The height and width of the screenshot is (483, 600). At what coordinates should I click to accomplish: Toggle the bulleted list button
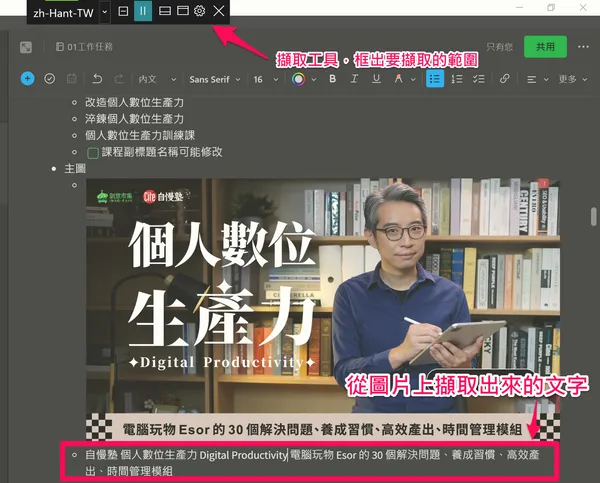pos(435,79)
